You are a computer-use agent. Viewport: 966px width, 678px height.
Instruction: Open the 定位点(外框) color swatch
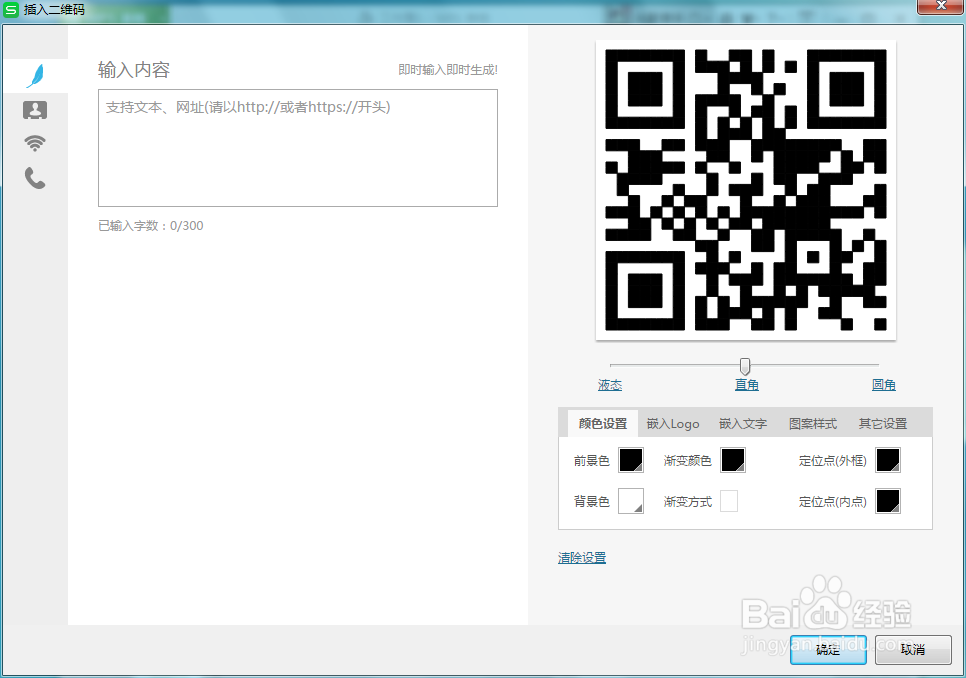(888, 460)
